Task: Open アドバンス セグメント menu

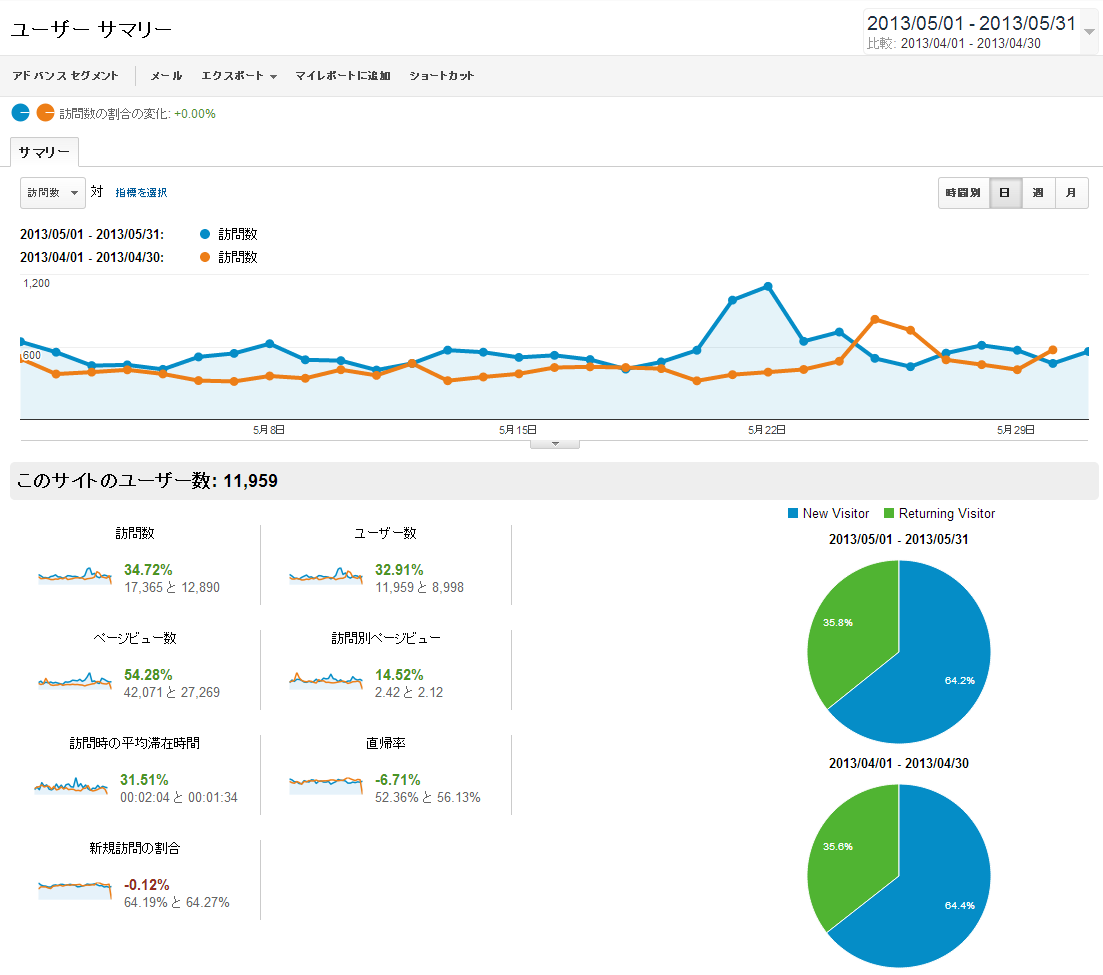Action: click(x=65, y=76)
